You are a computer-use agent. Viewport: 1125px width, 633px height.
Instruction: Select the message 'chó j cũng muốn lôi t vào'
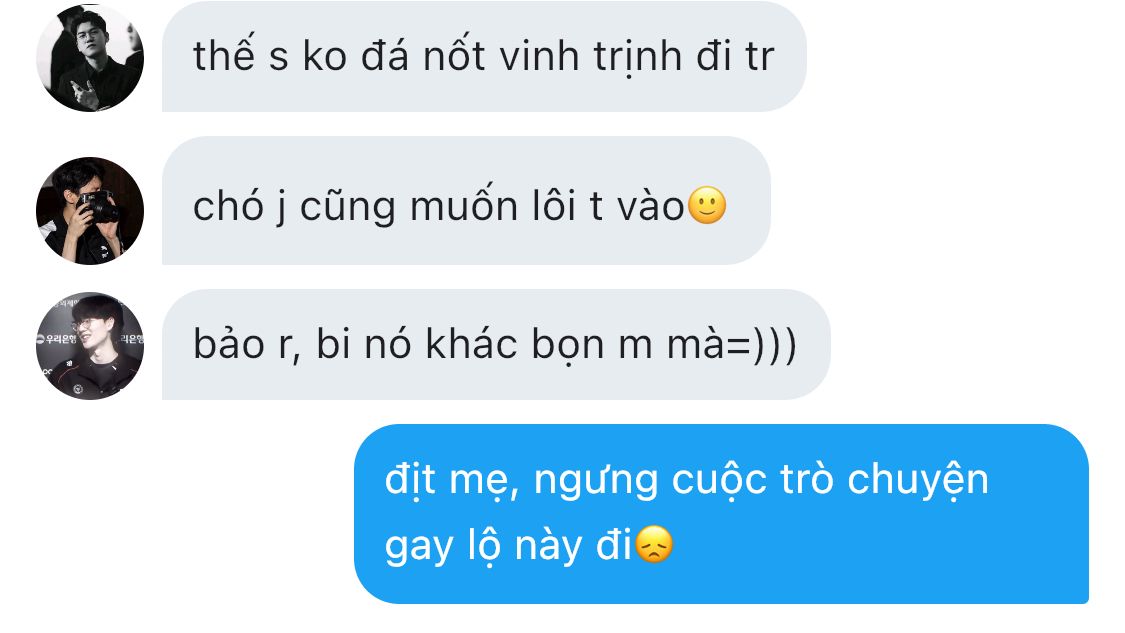(x=466, y=200)
